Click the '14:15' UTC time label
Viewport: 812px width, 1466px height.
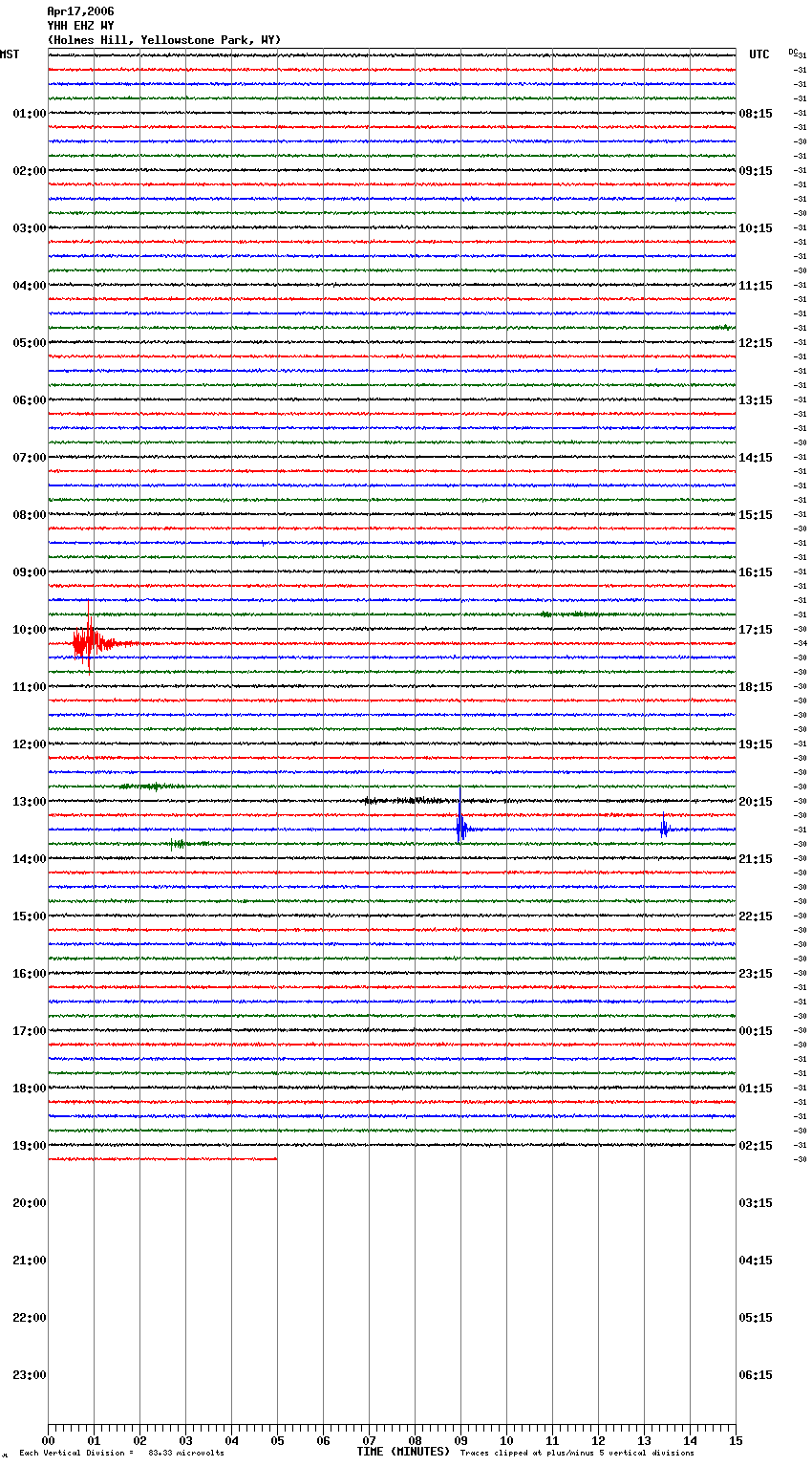click(756, 458)
